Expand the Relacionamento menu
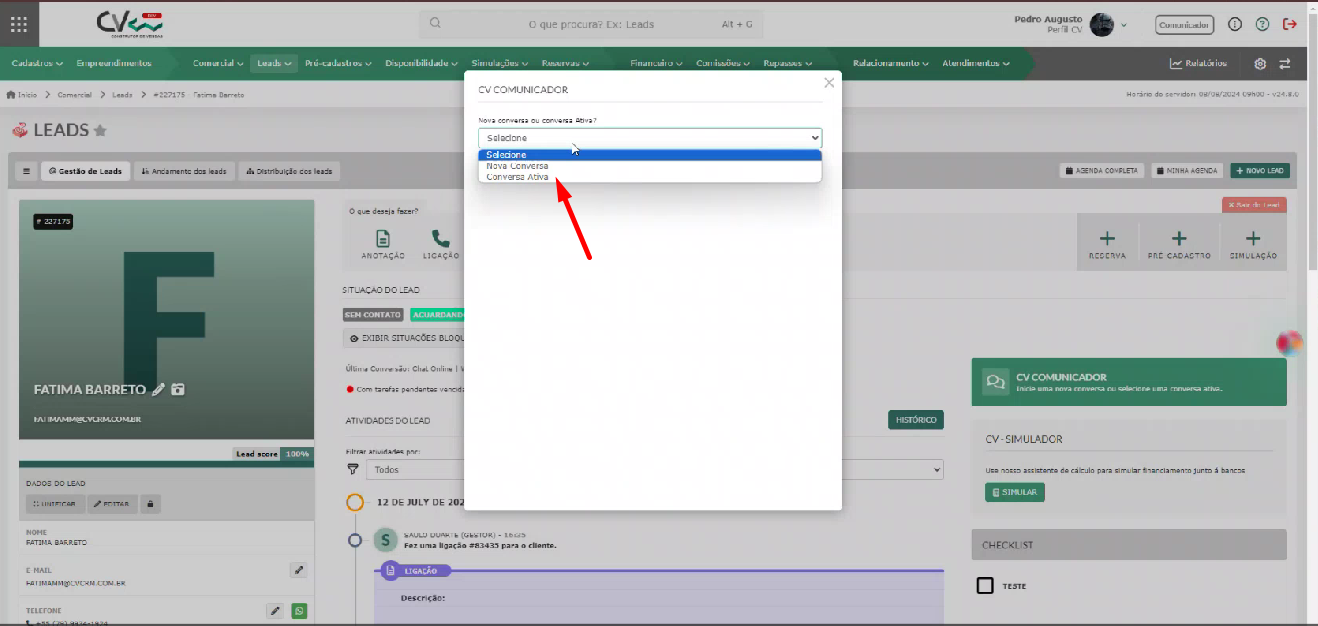1318x626 pixels. click(x=891, y=63)
